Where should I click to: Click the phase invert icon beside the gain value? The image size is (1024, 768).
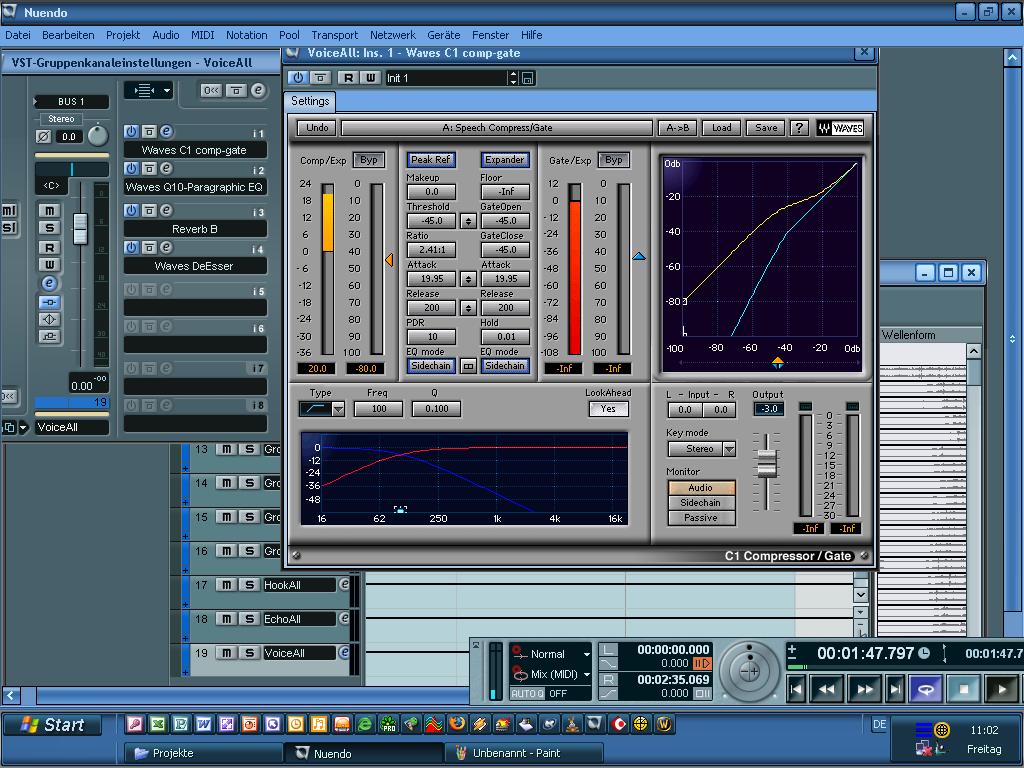(x=43, y=136)
